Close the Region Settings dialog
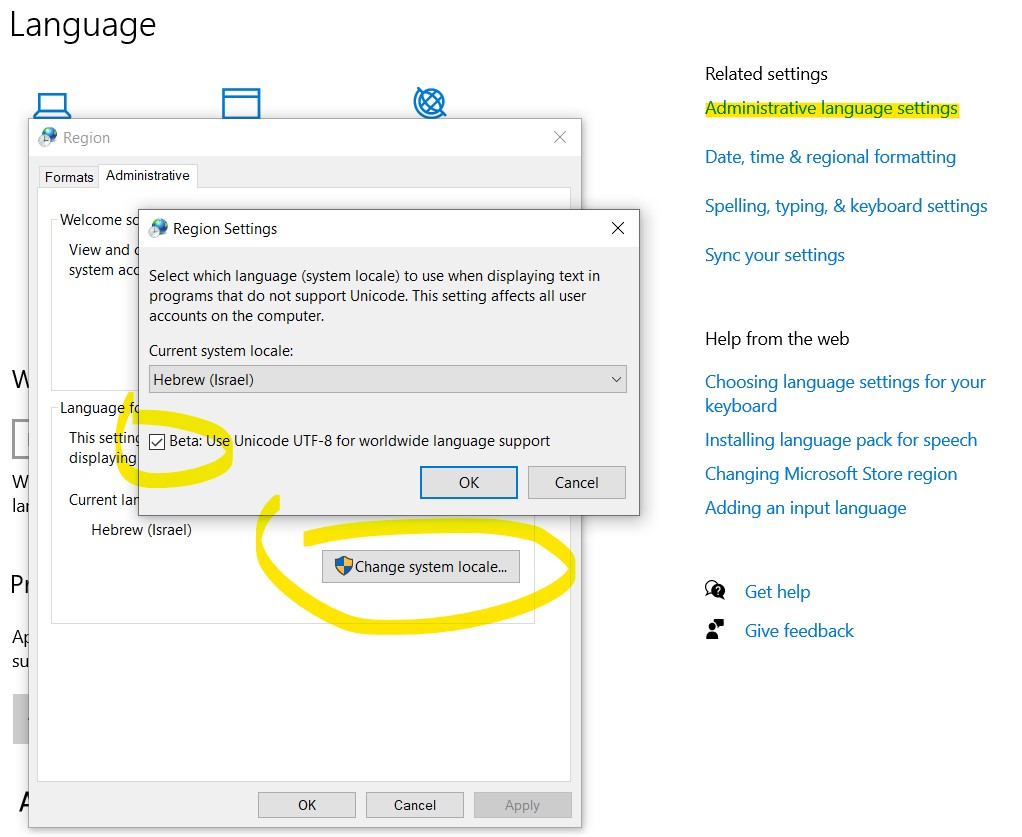This screenshot has width=1022, height=837. pyautogui.click(x=618, y=228)
